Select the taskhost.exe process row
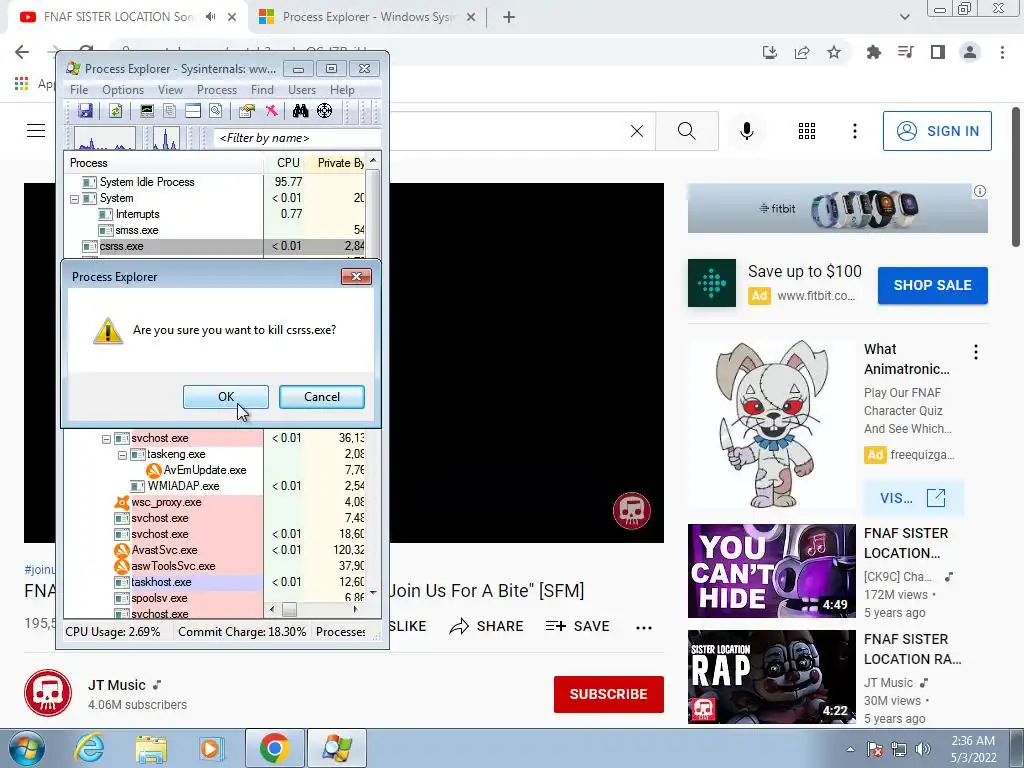 [x=216, y=583]
